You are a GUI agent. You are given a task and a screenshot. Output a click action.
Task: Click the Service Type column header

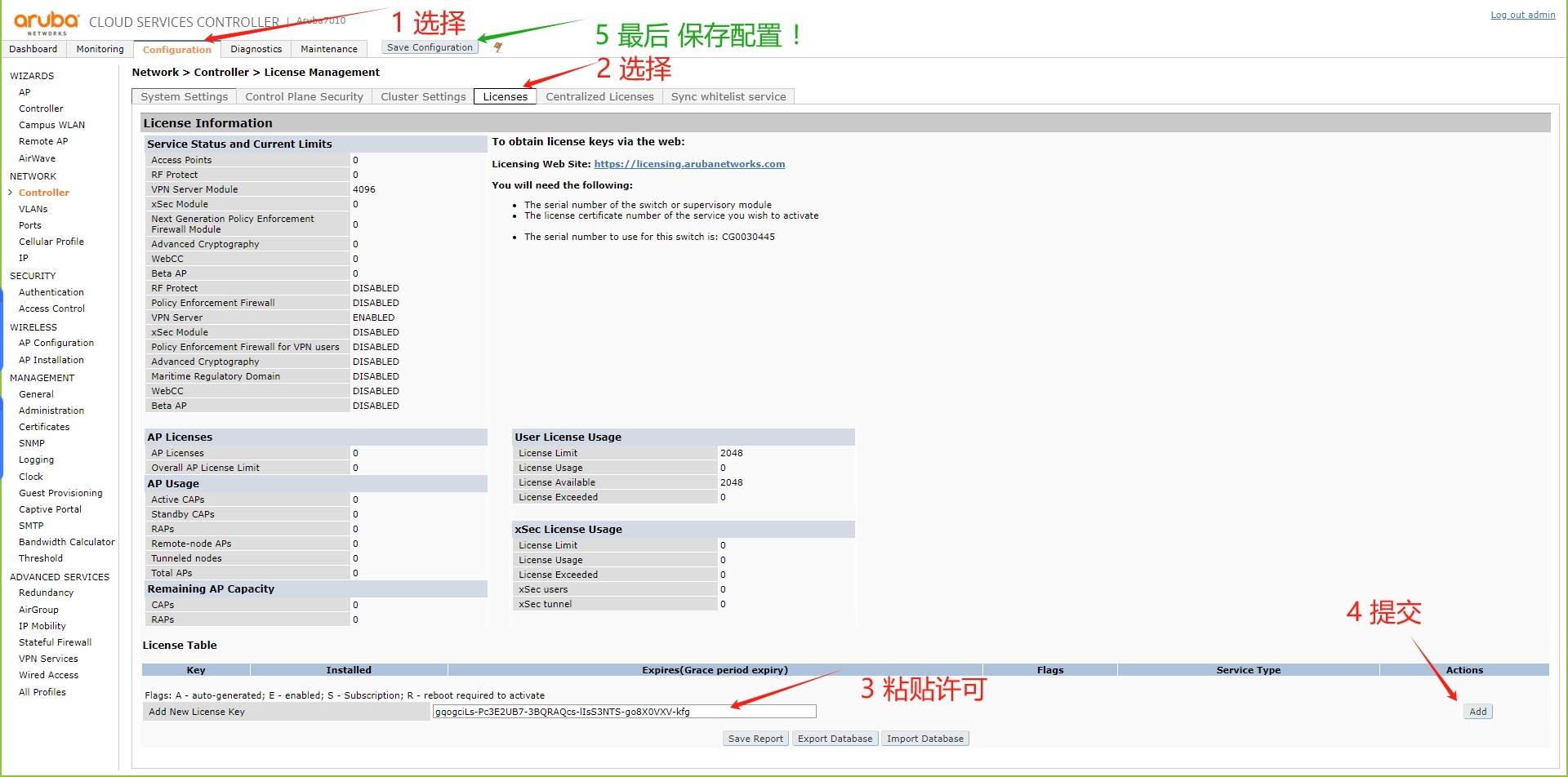pos(1248,670)
